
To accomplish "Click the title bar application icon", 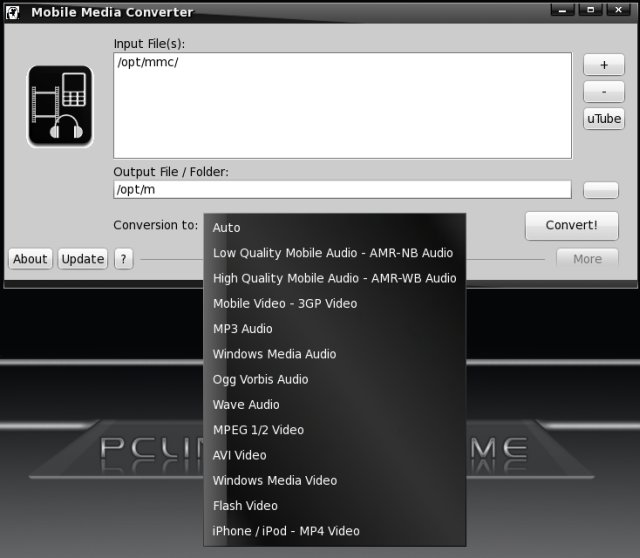I will 12,12.
